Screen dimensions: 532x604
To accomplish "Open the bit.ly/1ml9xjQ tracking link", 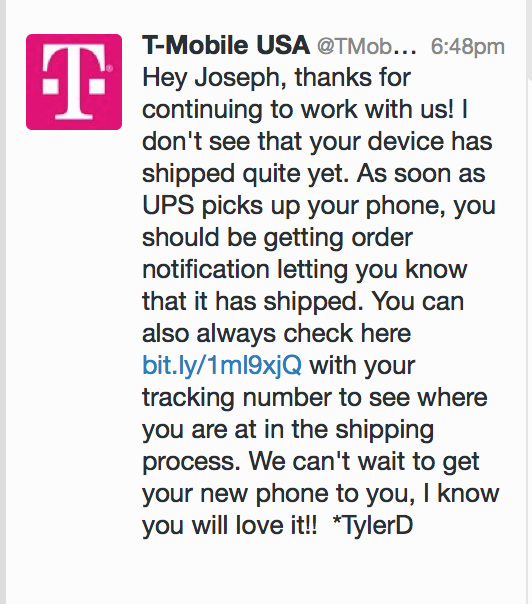I will click(x=222, y=365).
